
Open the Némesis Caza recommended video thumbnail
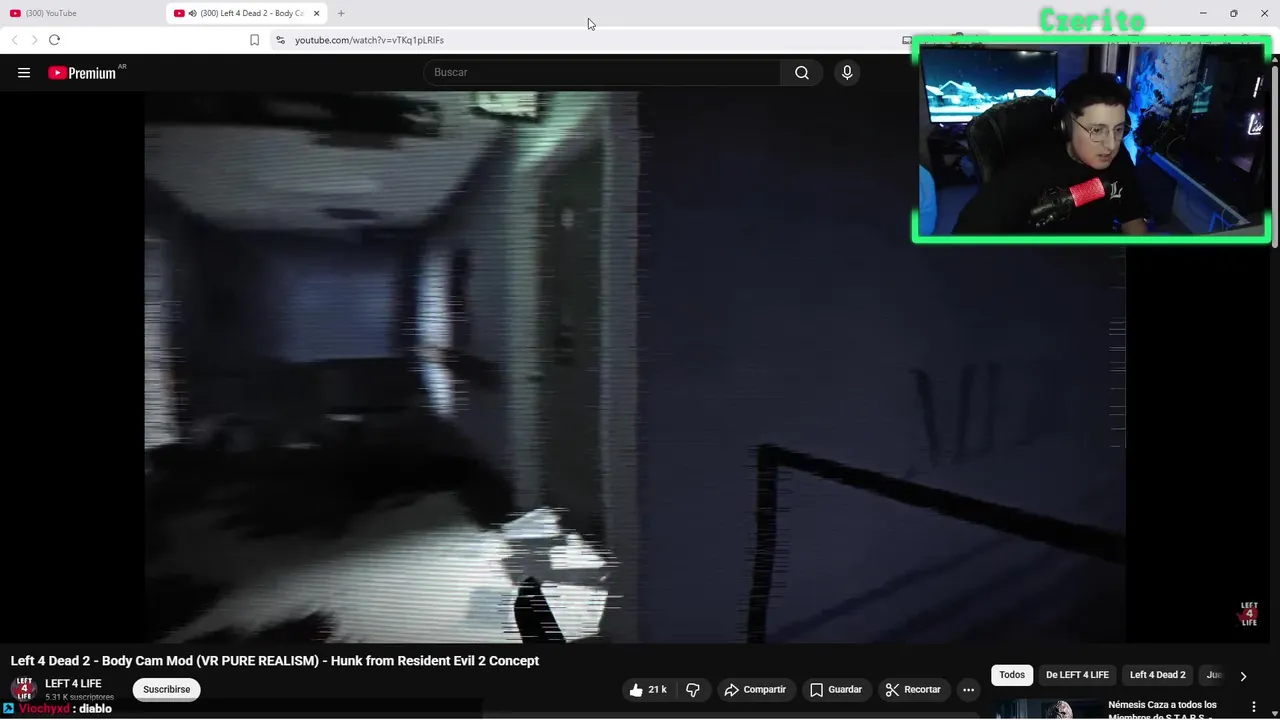pos(1047,709)
